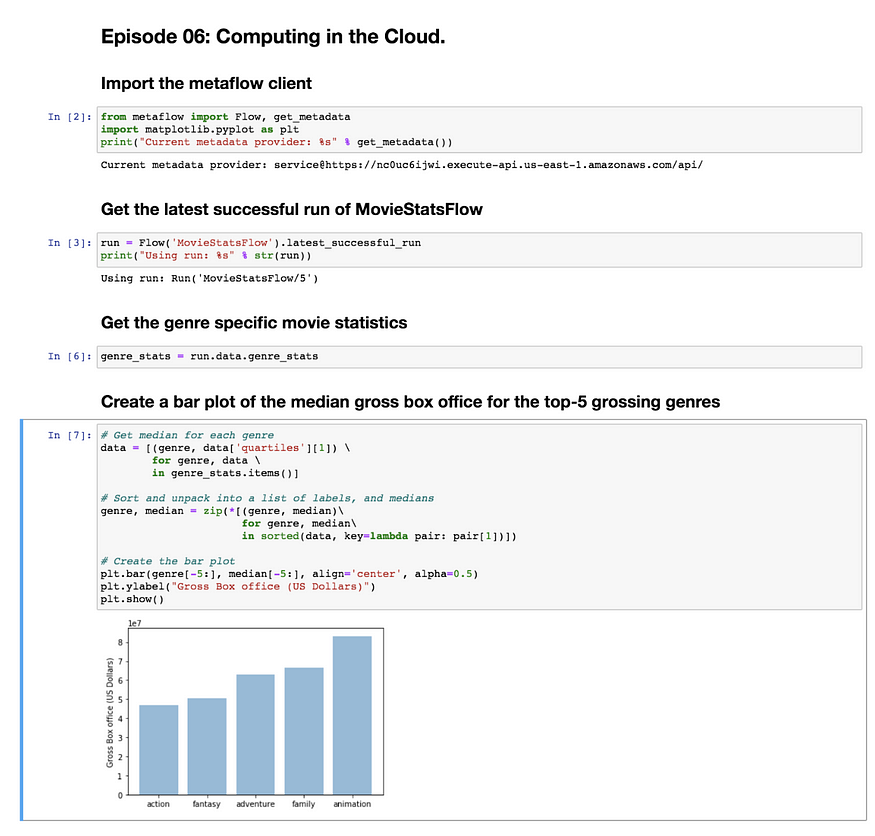Click the plt.show() code line

pos(132,599)
